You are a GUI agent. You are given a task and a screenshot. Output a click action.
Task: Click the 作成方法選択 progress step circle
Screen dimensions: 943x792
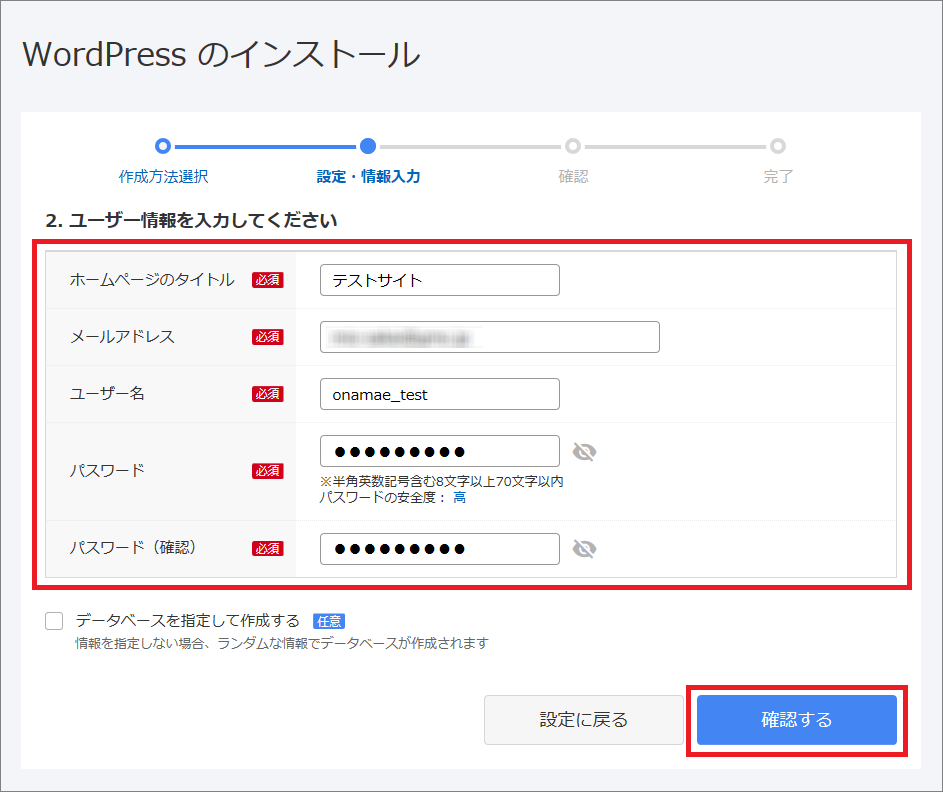163,146
